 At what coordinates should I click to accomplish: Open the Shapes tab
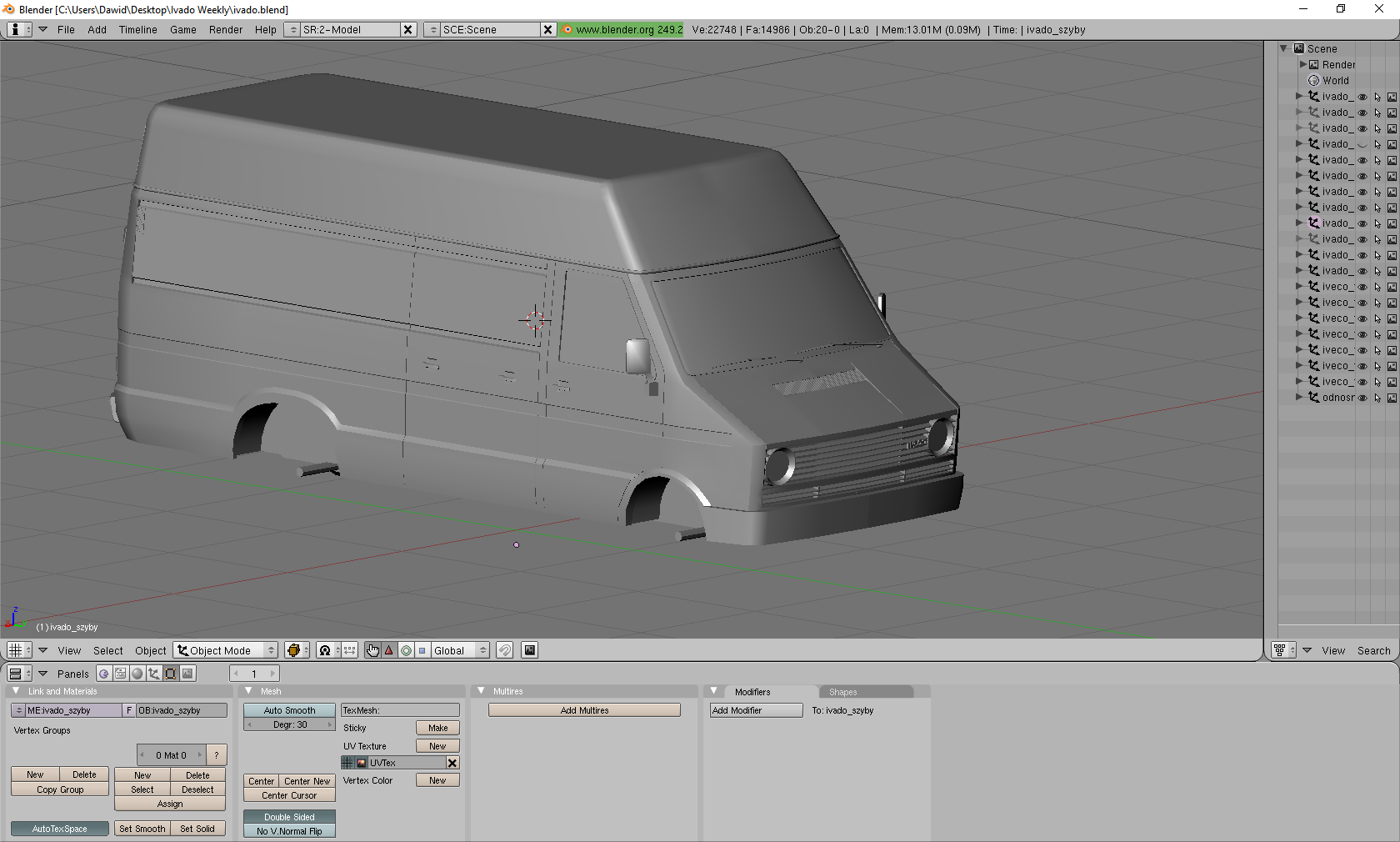867,692
